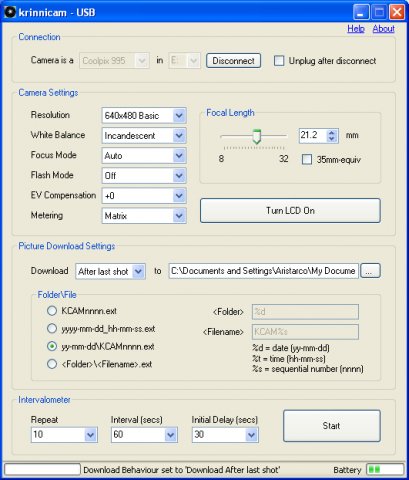The width and height of the screenshot is (409, 480).
Task: Minimize the krinnicam window
Action: pyautogui.click(x=361, y=12)
